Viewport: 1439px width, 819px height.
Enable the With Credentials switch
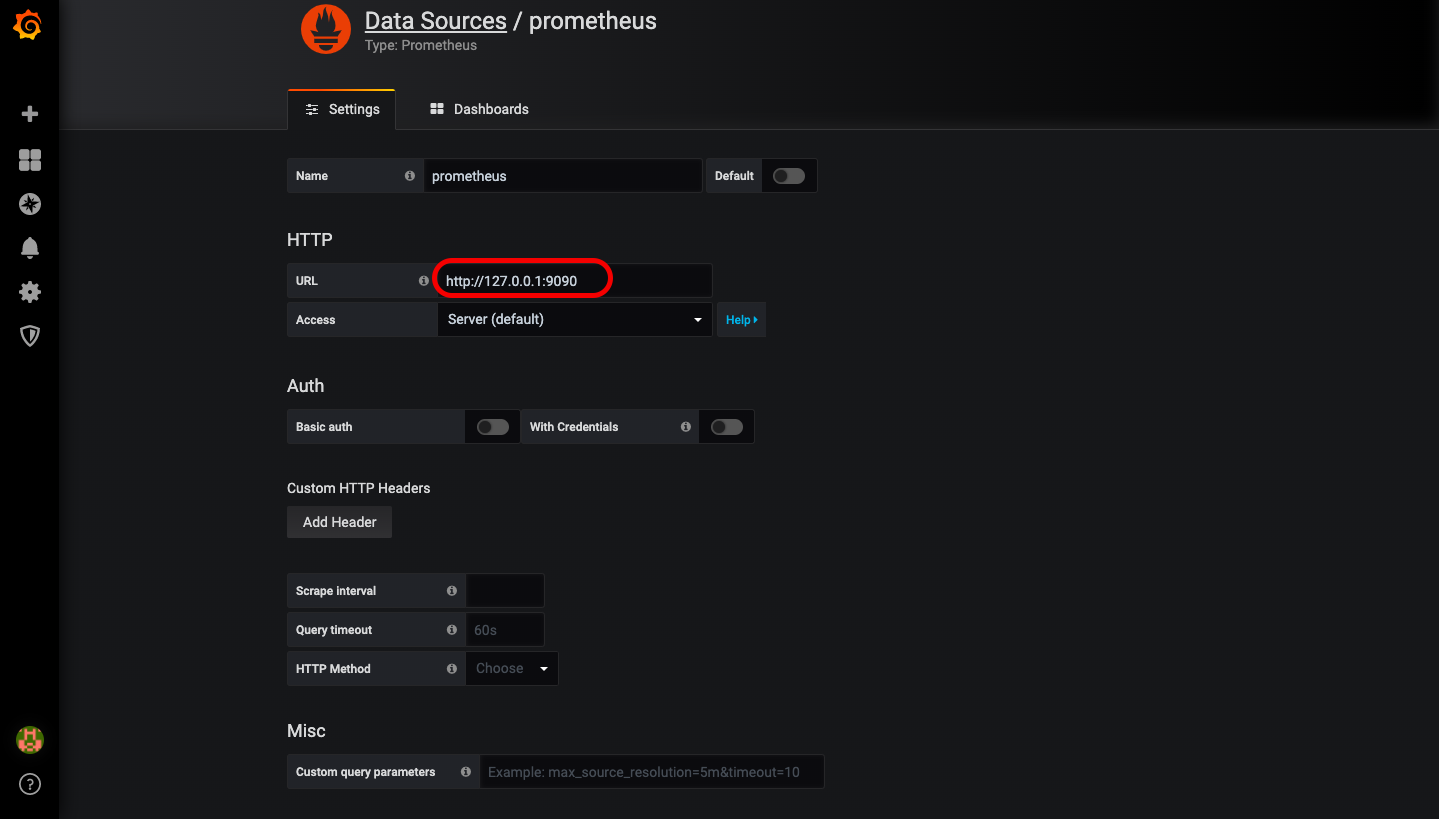click(726, 427)
